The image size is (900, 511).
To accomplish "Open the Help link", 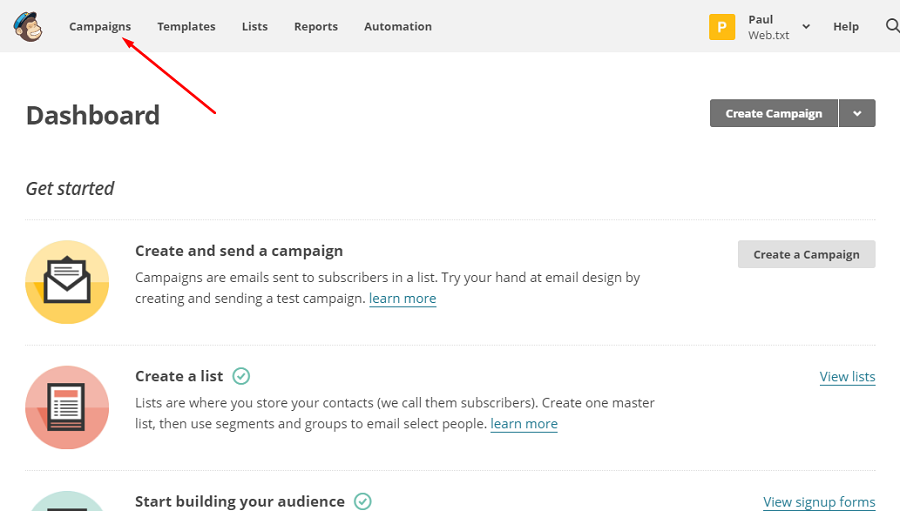I will [x=846, y=27].
